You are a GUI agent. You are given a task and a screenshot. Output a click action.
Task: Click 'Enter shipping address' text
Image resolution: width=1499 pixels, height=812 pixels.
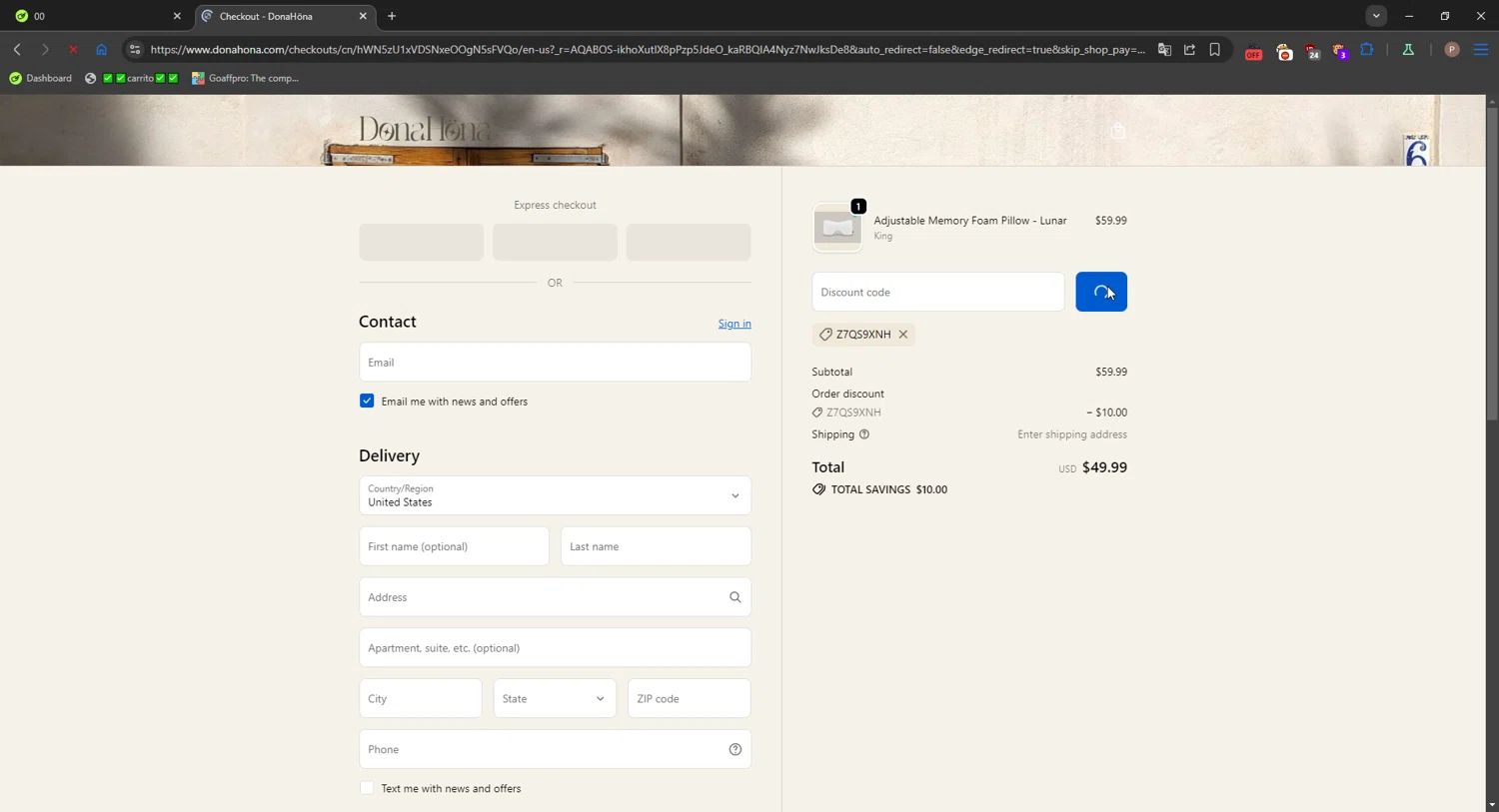click(x=1072, y=434)
